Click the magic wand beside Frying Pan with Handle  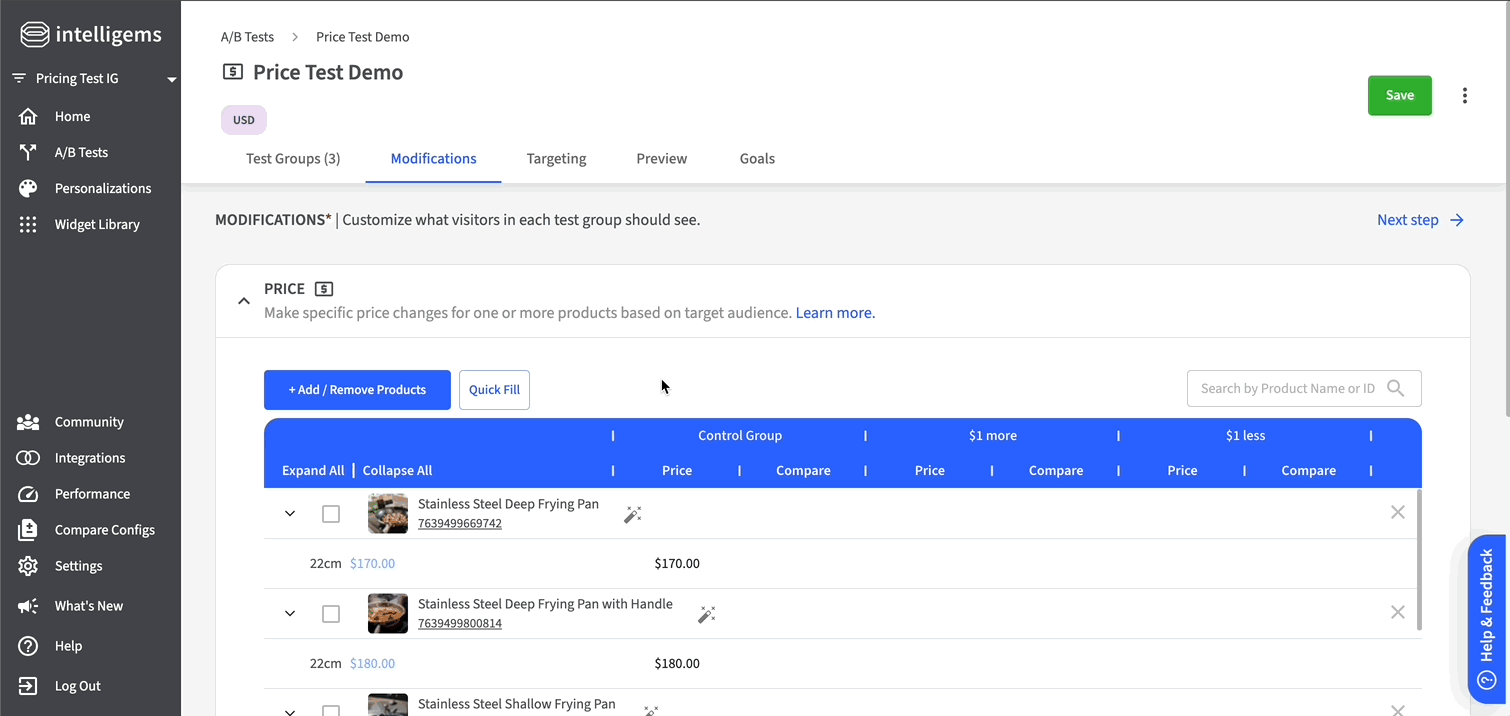pyautogui.click(x=706, y=614)
